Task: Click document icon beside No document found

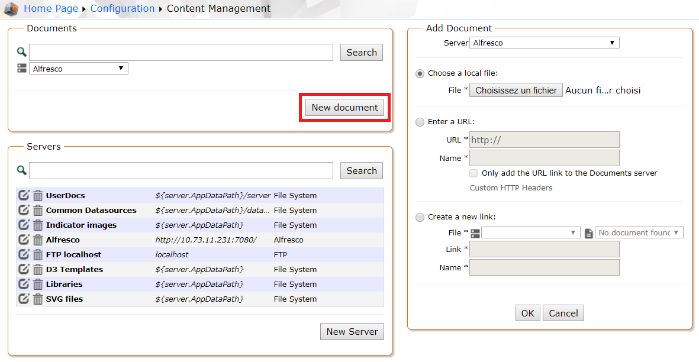Action: 589,233
